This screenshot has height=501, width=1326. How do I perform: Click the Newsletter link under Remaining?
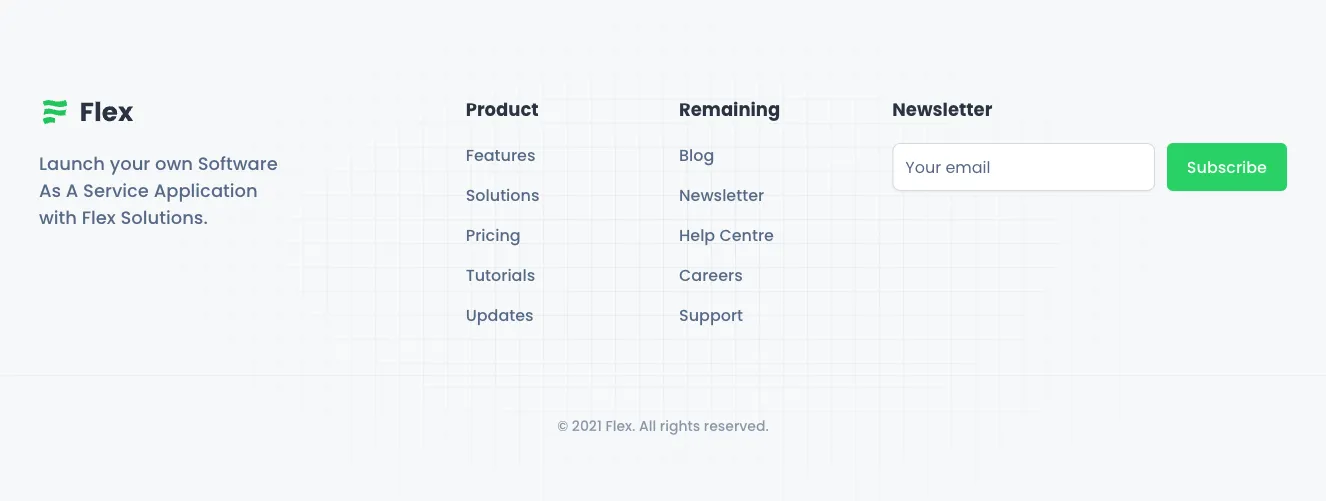point(721,196)
